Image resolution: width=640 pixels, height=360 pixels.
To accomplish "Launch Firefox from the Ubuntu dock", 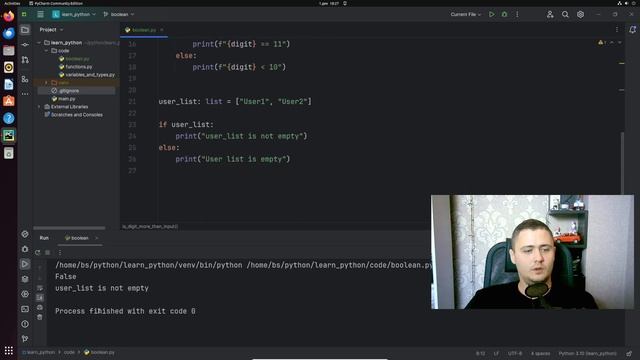I will click(9, 16).
